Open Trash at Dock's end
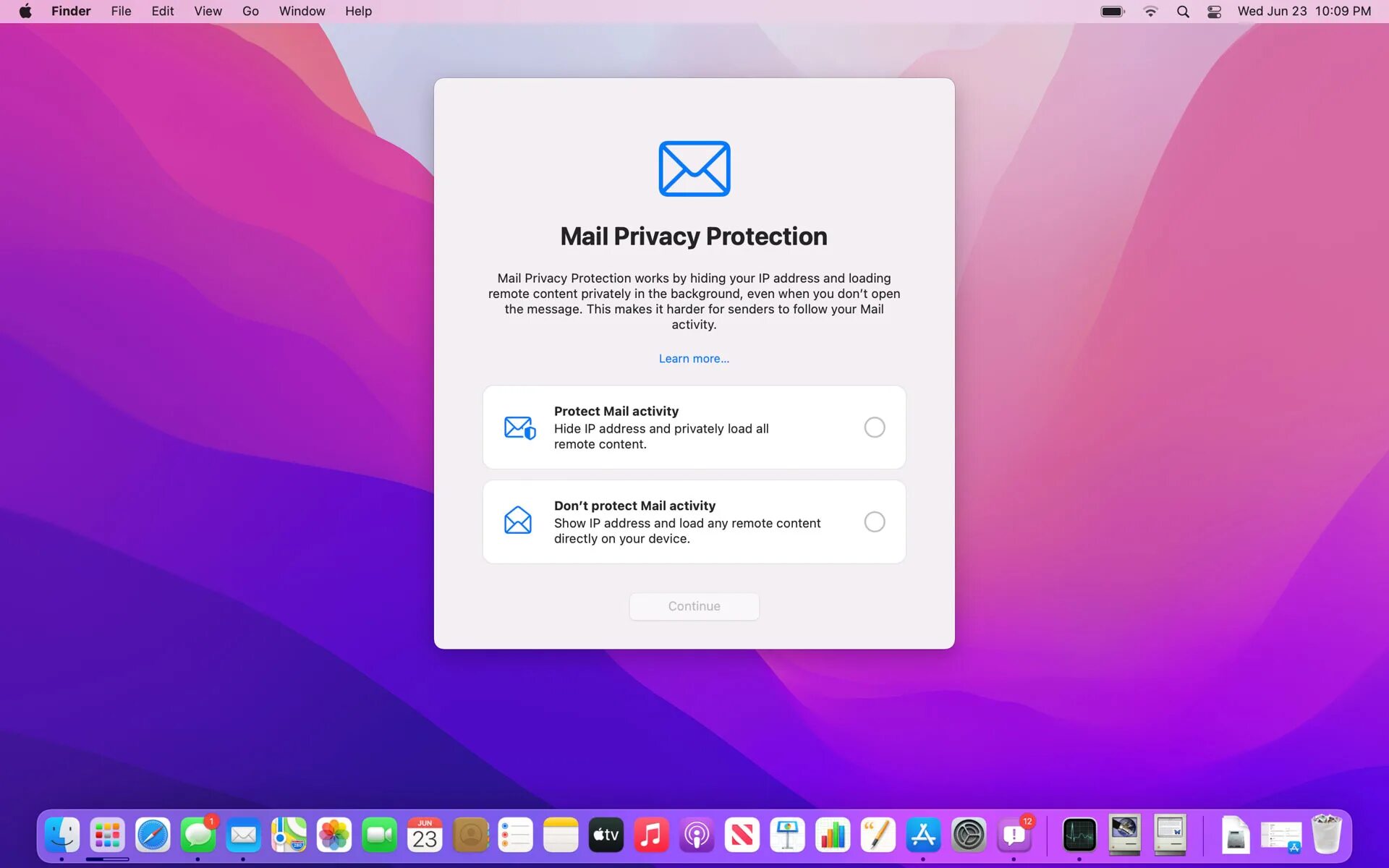 1327,835
